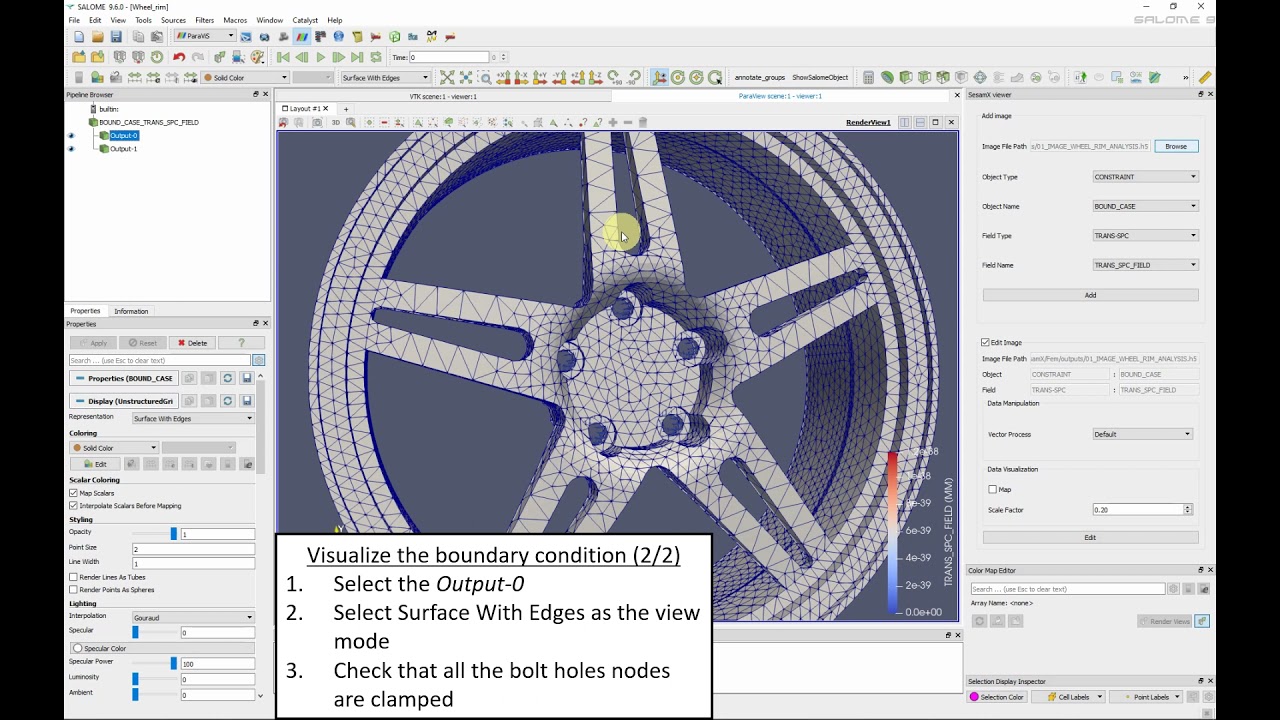1280x720 pixels.
Task: Open the color palette editor icon
Action: (258, 57)
